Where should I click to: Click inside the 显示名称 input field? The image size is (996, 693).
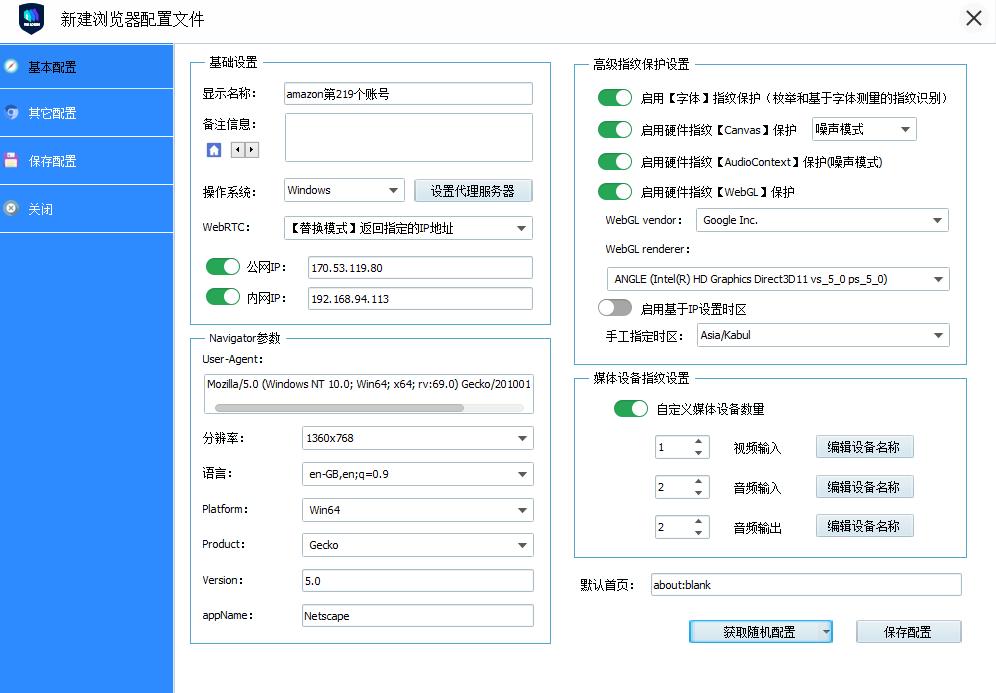click(x=407, y=93)
